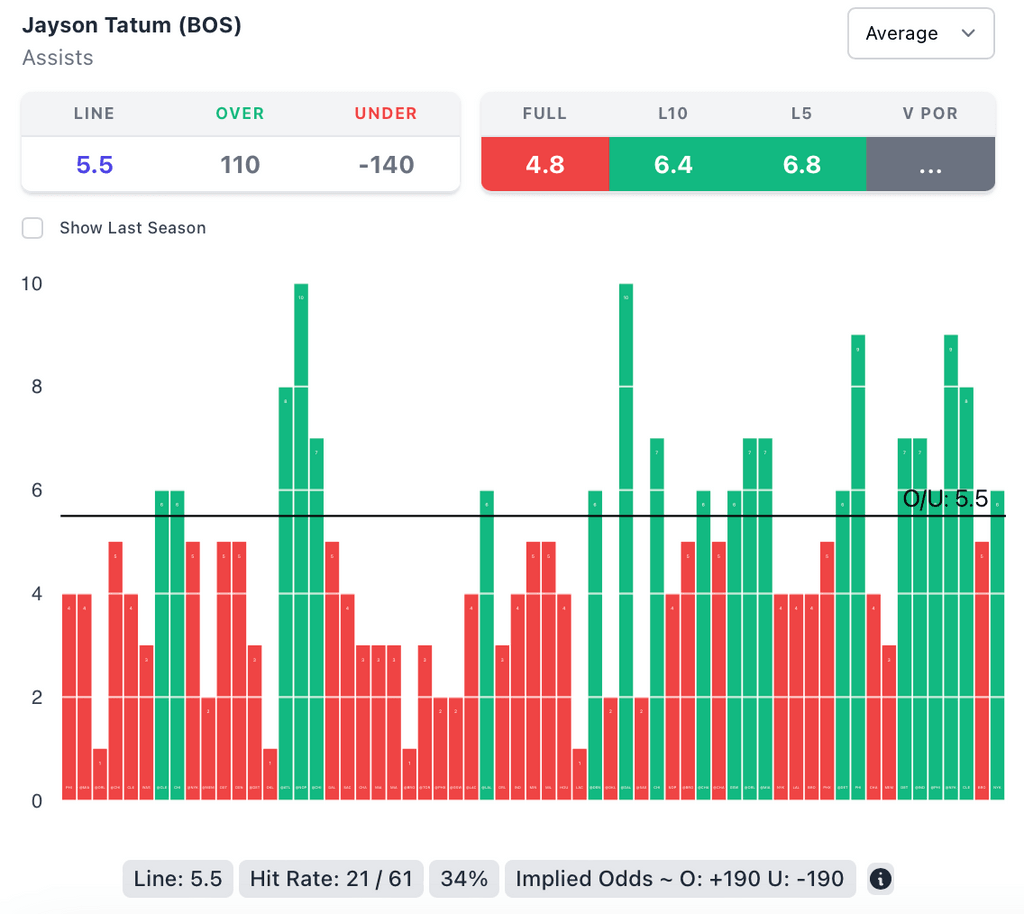Image resolution: width=1024 pixels, height=914 pixels.
Task: Click the Line: 5.5 badge below chart
Action: click(178, 879)
